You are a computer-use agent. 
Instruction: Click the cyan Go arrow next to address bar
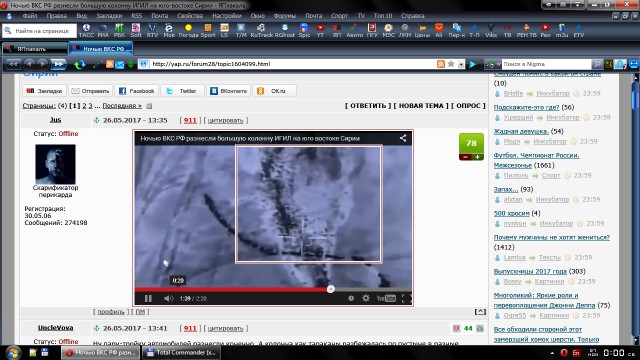(472, 64)
